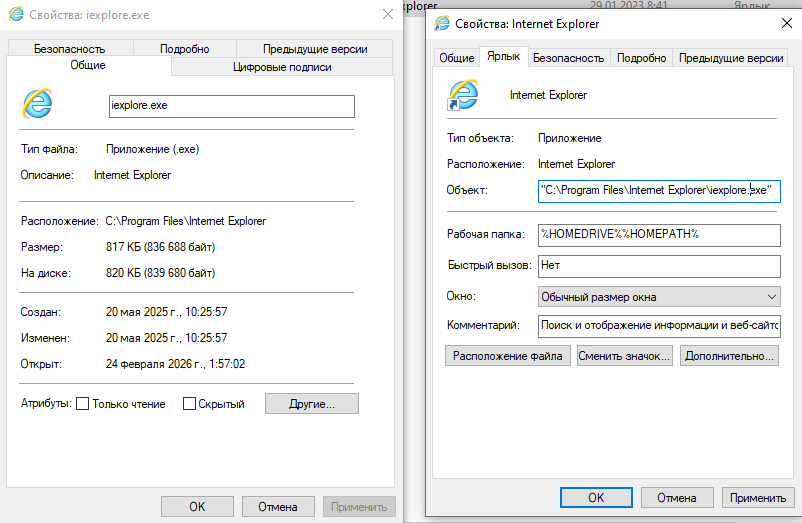802x523 pixels.
Task: Click the Рабочая папка input field
Action: click(659, 235)
